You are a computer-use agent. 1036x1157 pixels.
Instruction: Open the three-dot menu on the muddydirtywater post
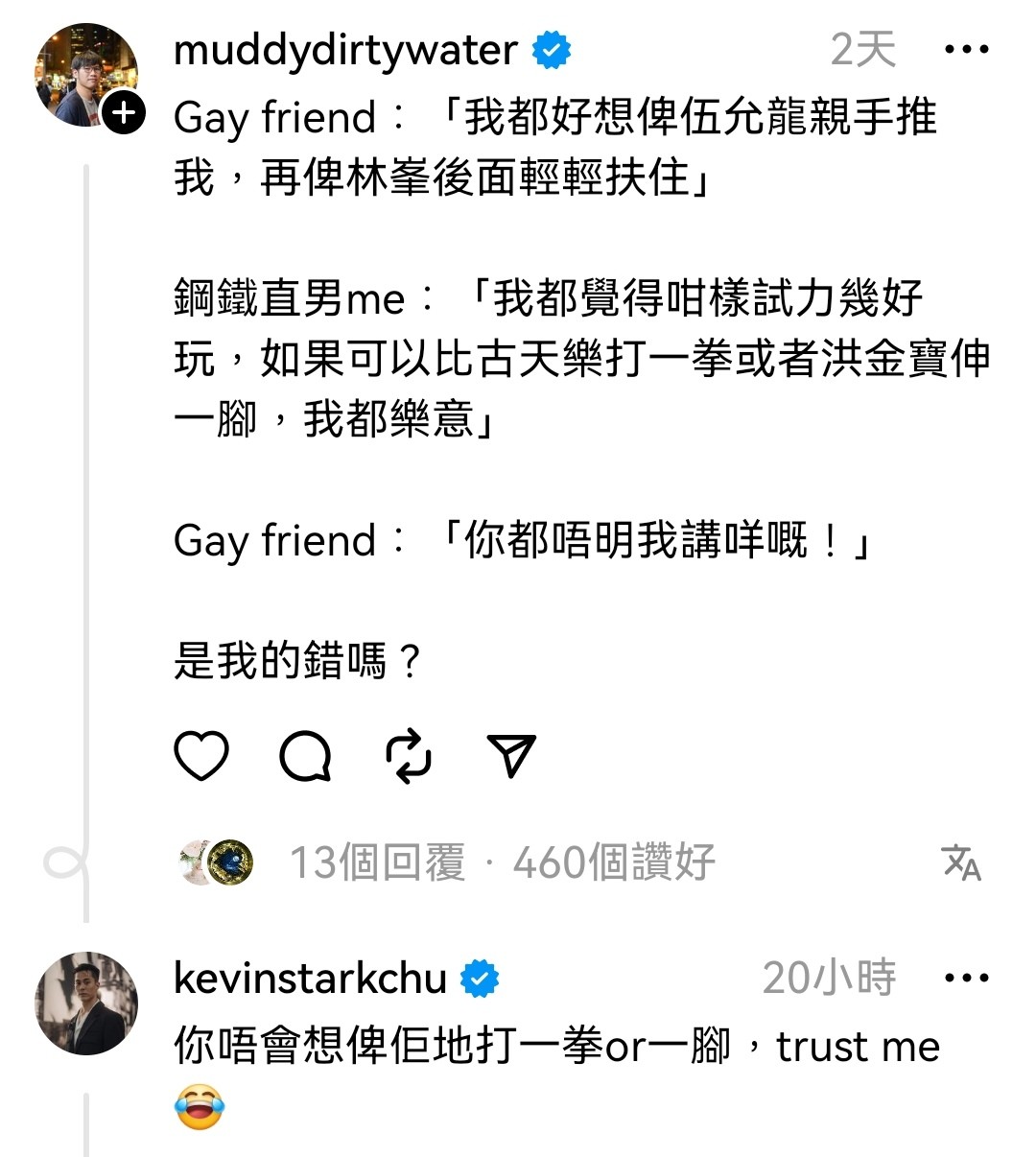click(x=966, y=50)
